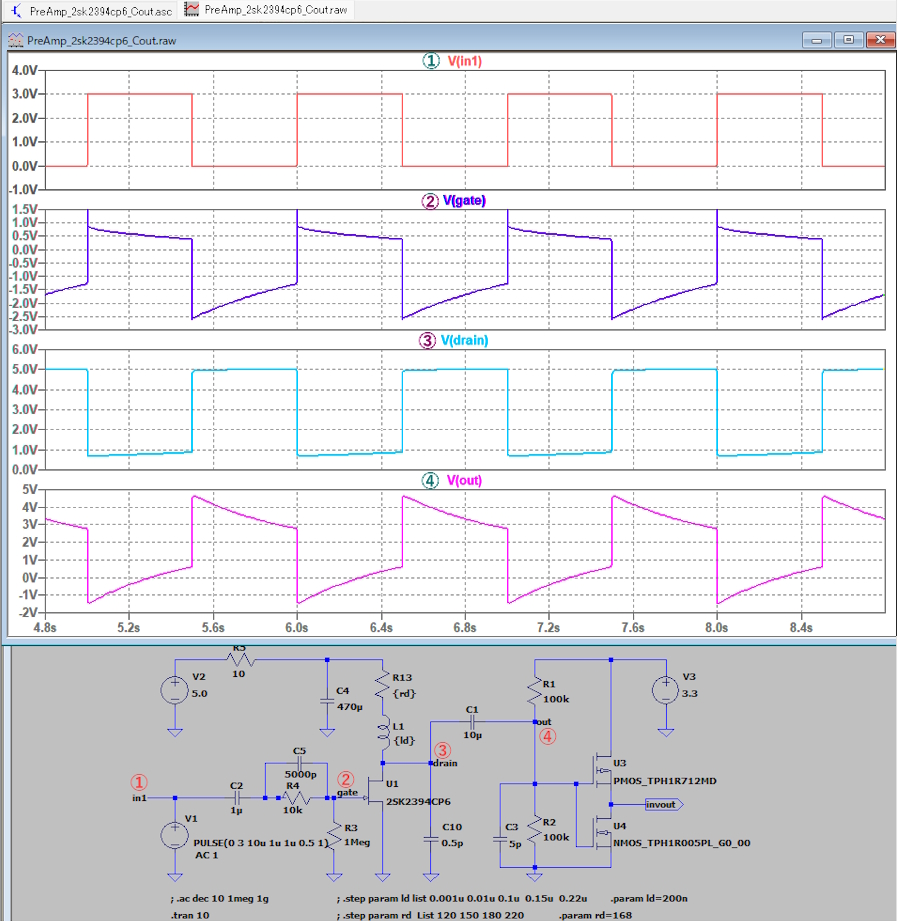
Task: Click the 'PMOS_TPH1R712MD' model name
Action: click(x=665, y=781)
